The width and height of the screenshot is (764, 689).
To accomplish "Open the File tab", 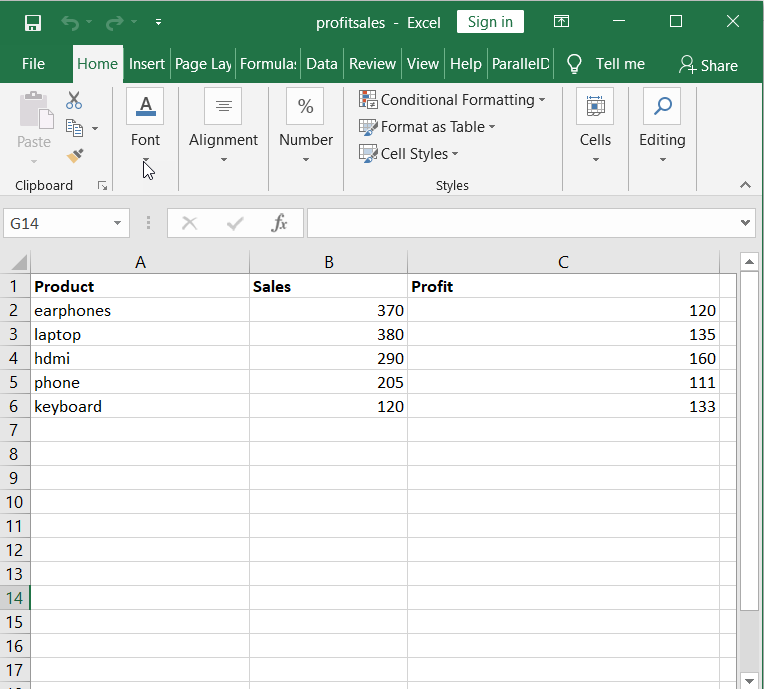I will pyautogui.click(x=33, y=64).
